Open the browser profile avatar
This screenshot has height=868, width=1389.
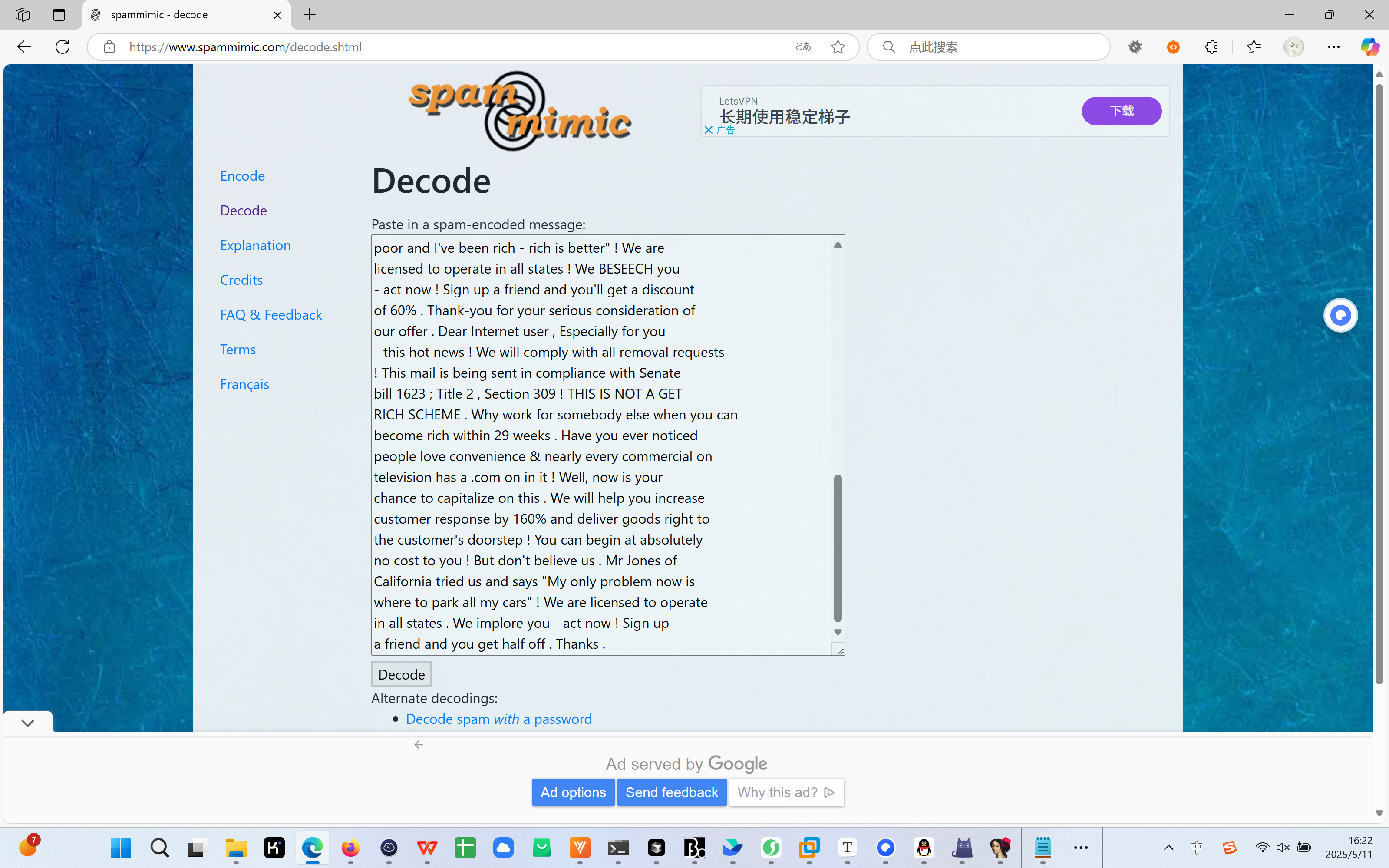click(x=1294, y=46)
